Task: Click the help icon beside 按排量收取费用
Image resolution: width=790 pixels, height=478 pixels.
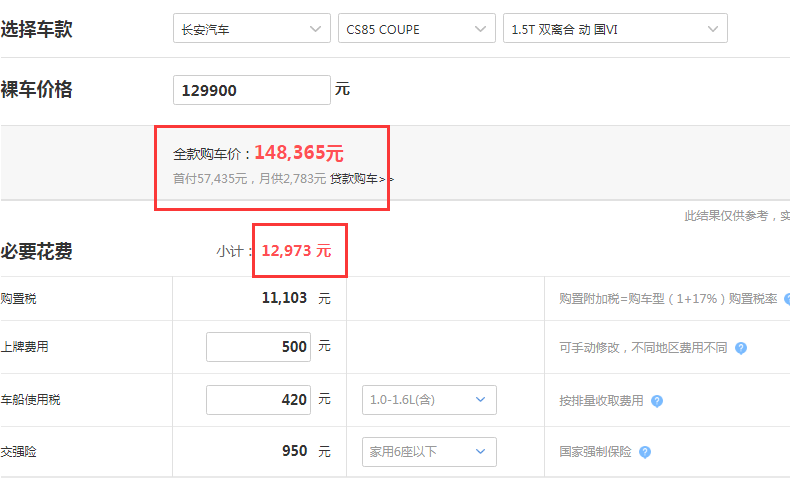Action: (x=656, y=401)
